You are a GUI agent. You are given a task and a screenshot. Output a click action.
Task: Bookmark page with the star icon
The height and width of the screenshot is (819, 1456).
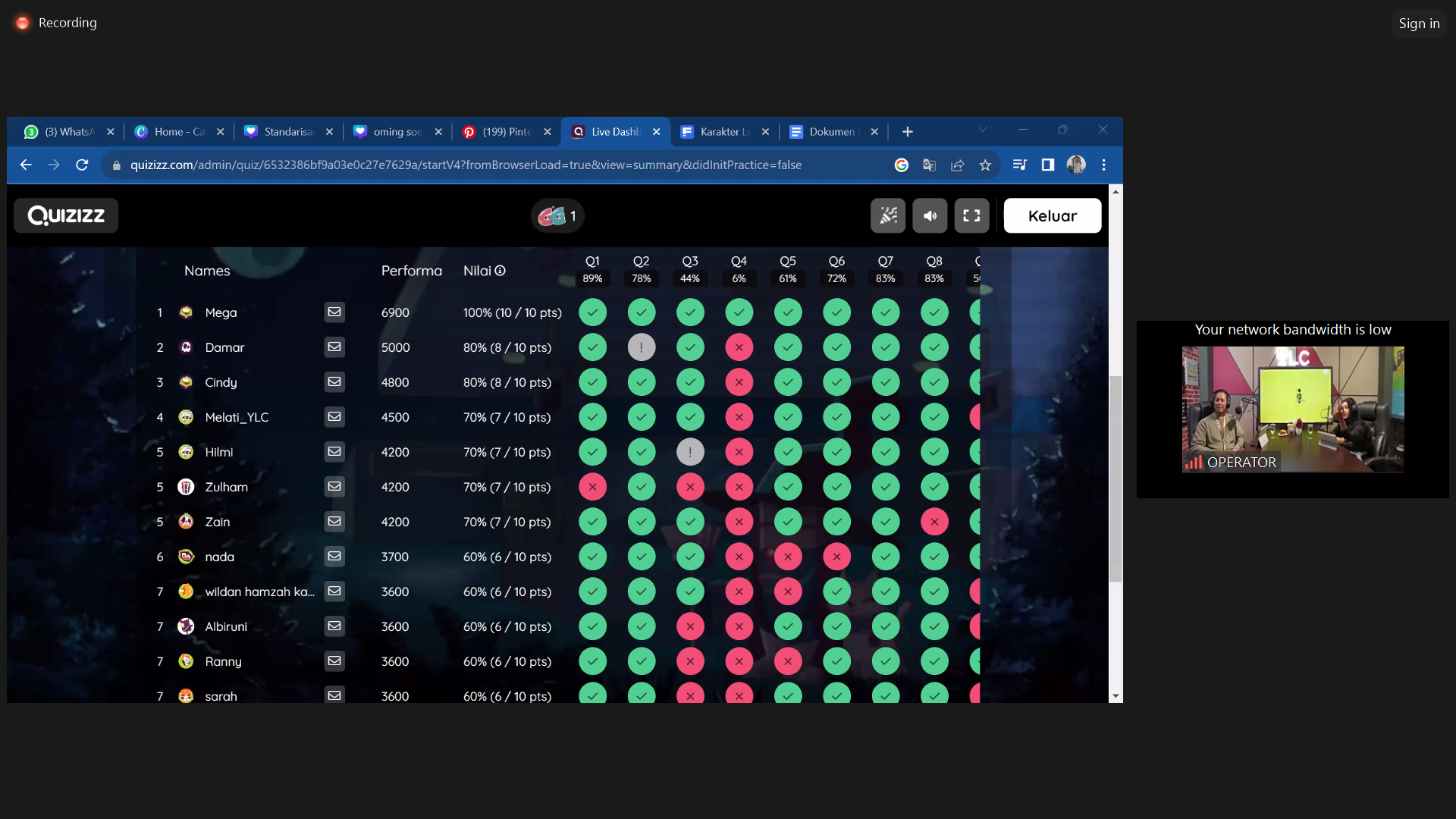pyautogui.click(x=985, y=165)
